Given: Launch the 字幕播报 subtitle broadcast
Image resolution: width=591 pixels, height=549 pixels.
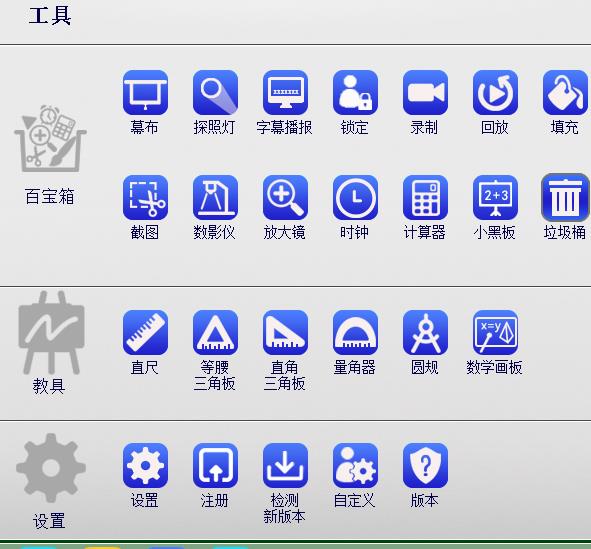Looking at the screenshot, I should (285, 92).
